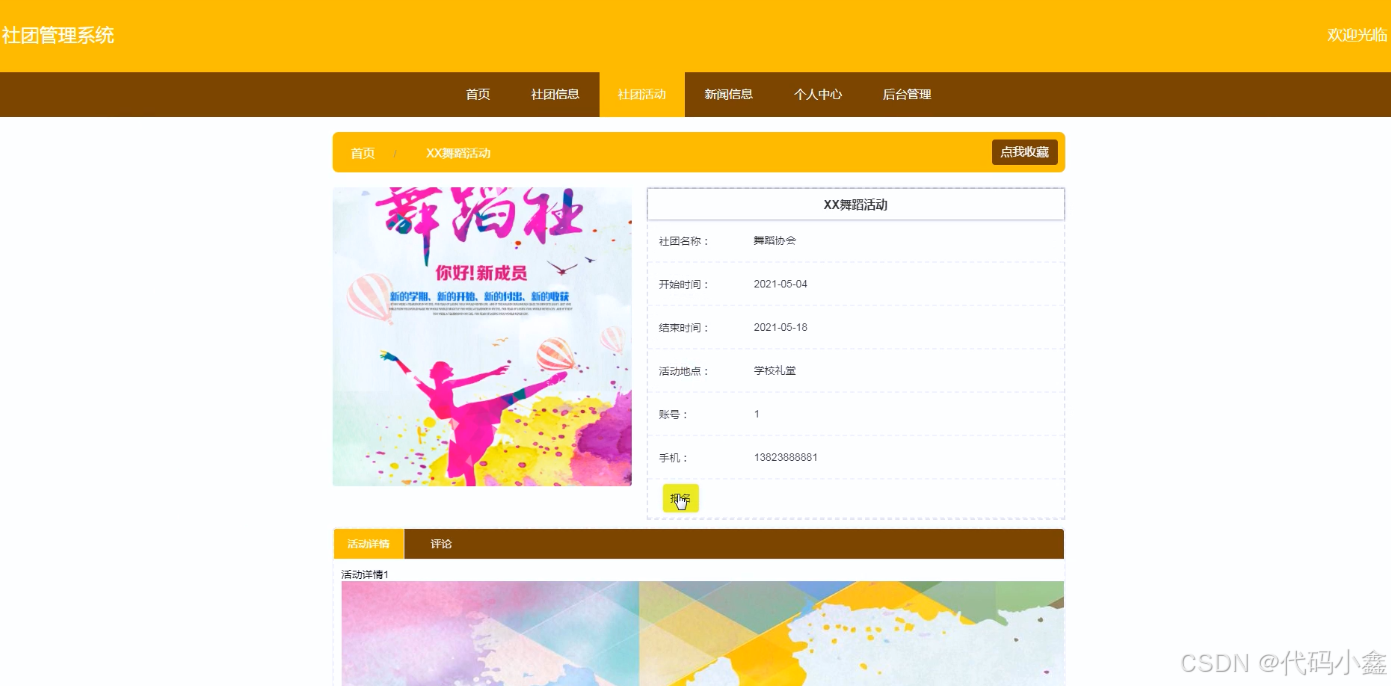The width and height of the screenshot is (1391, 686).
Task: Click the 点我收藏 button
Action: pyautogui.click(x=1025, y=152)
